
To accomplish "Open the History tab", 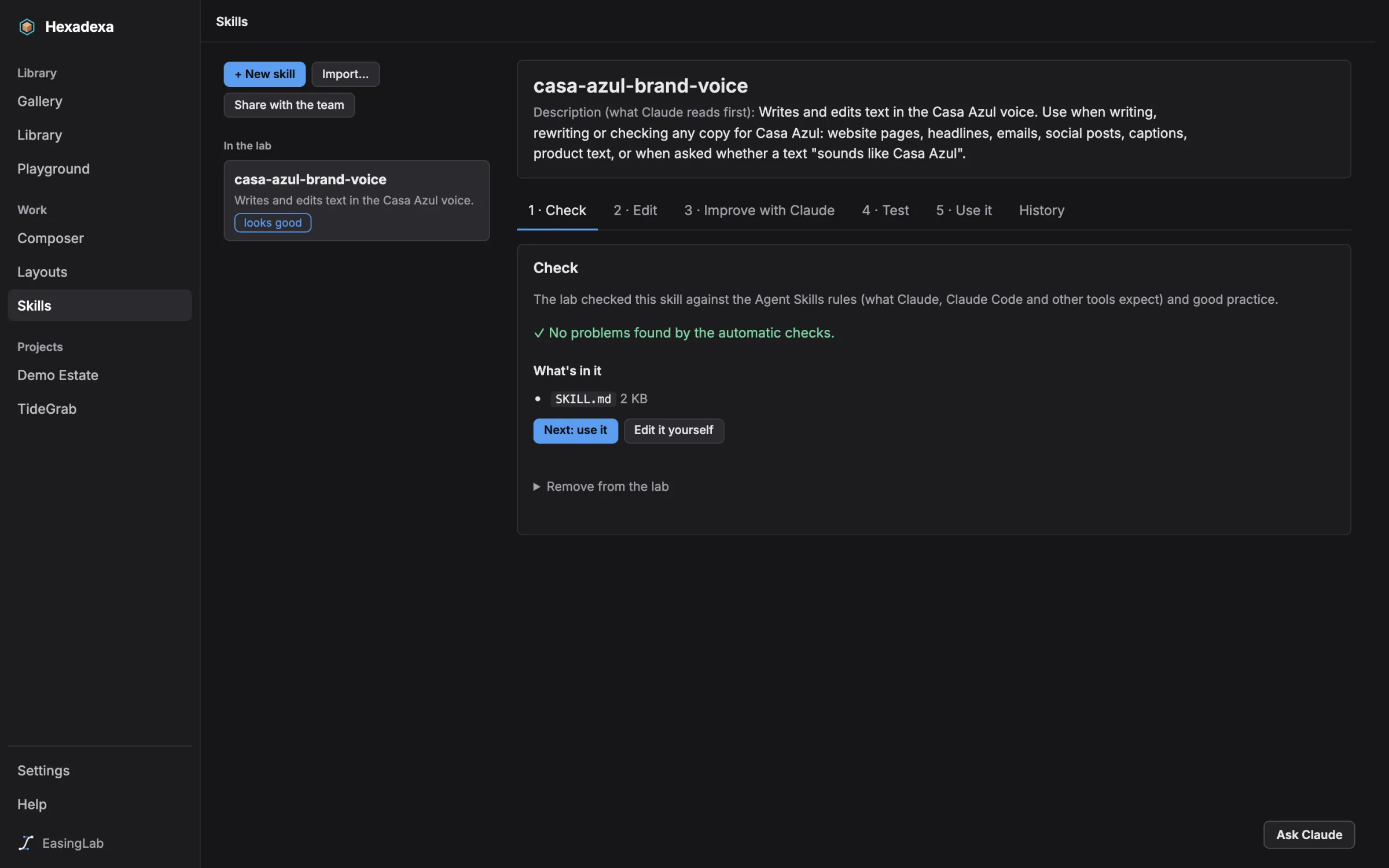I will tap(1041, 210).
